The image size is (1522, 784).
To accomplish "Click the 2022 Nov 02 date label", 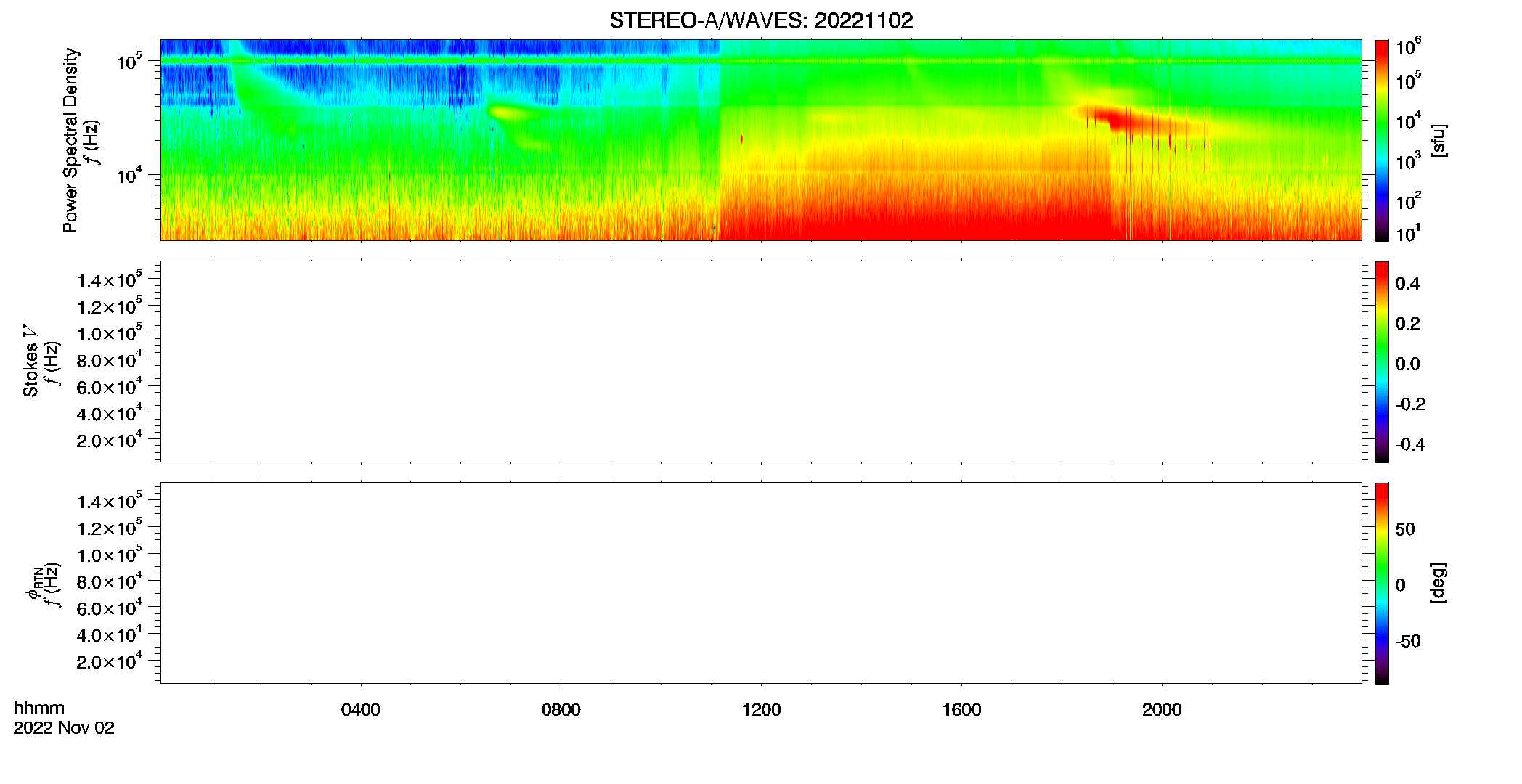I will [x=64, y=728].
